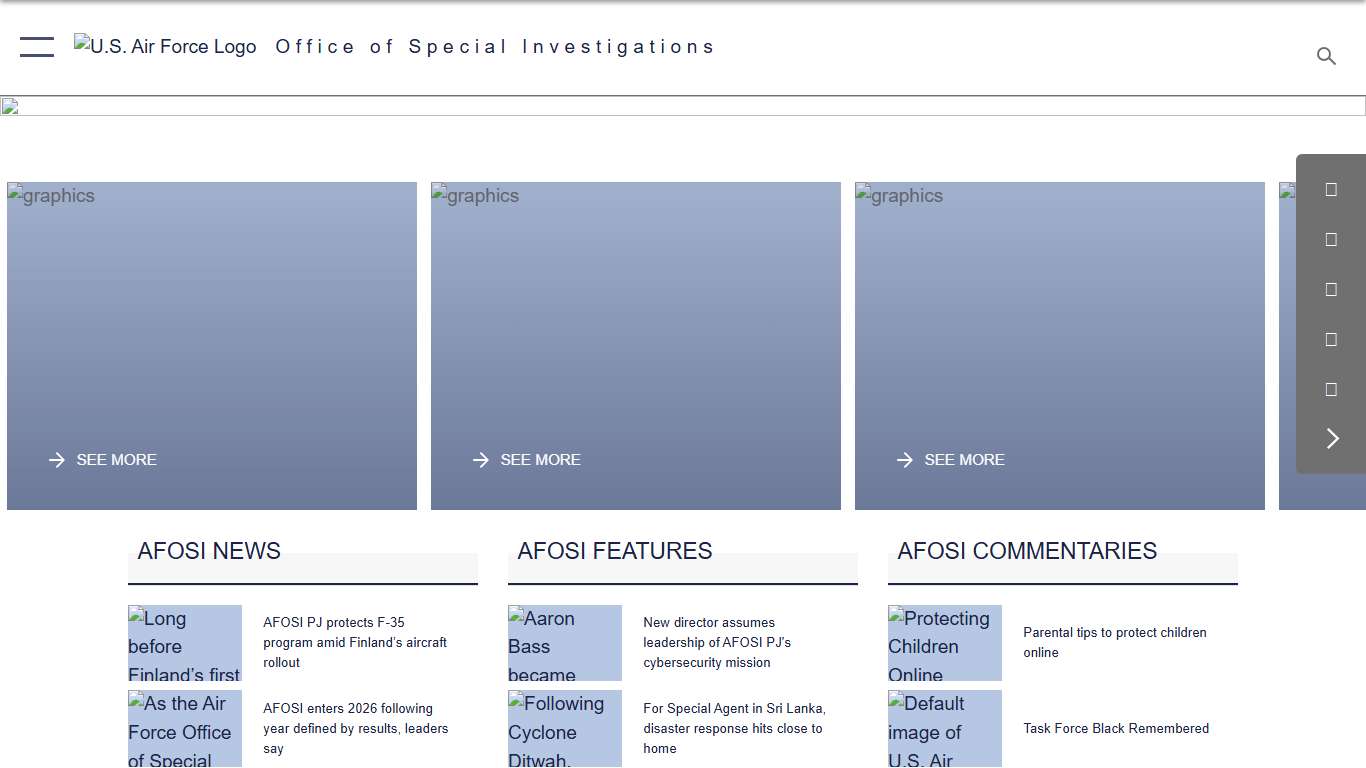Click the arrow icon on the middle graphics card

tap(481, 460)
